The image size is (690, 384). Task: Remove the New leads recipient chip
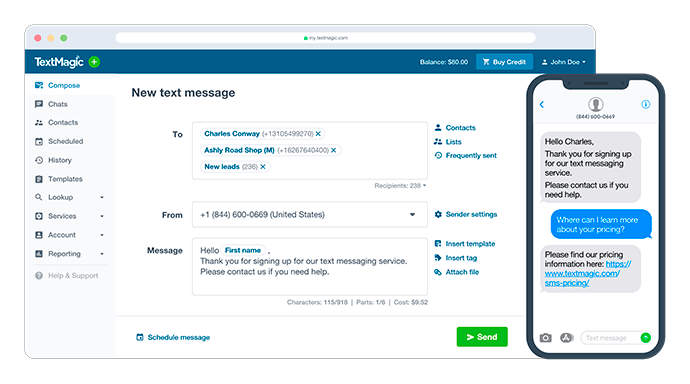click(x=263, y=167)
